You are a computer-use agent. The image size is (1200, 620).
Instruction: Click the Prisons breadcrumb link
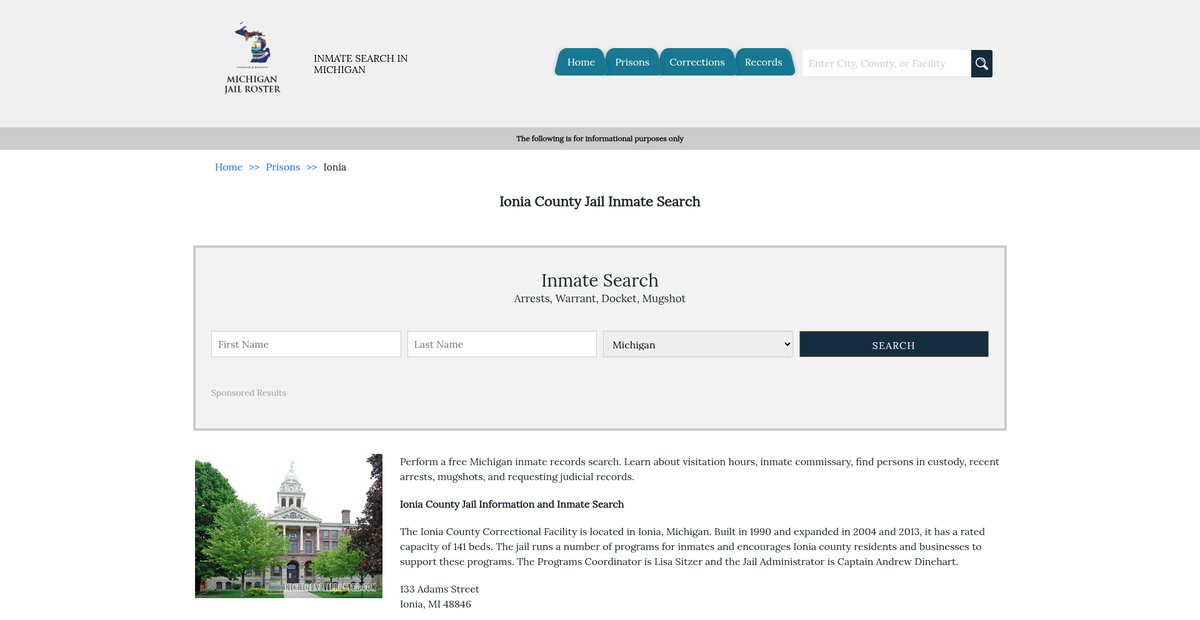click(283, 167)
